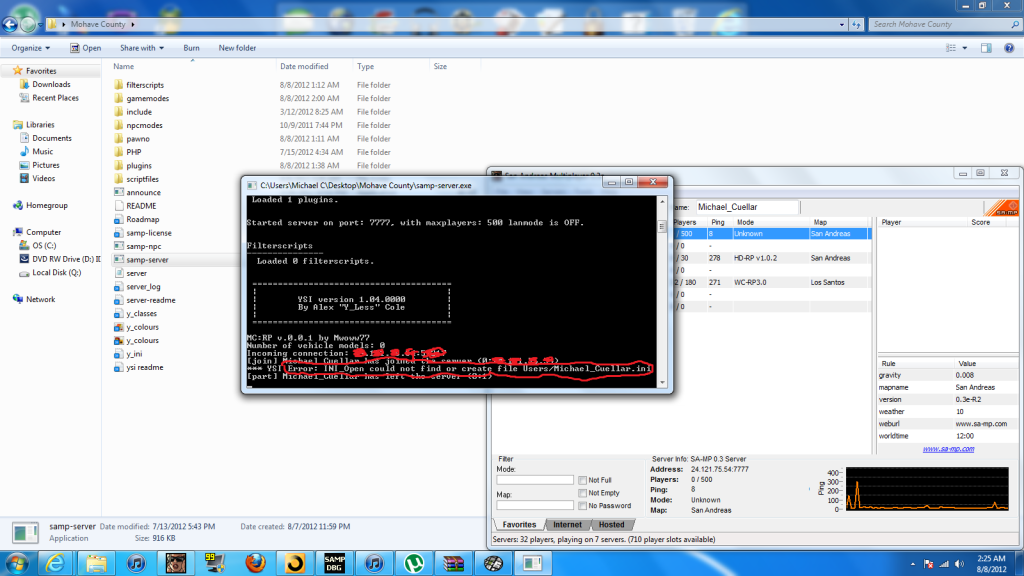
Task: Open Internet Explorer from the taskbar
Action: pos(56,563)
